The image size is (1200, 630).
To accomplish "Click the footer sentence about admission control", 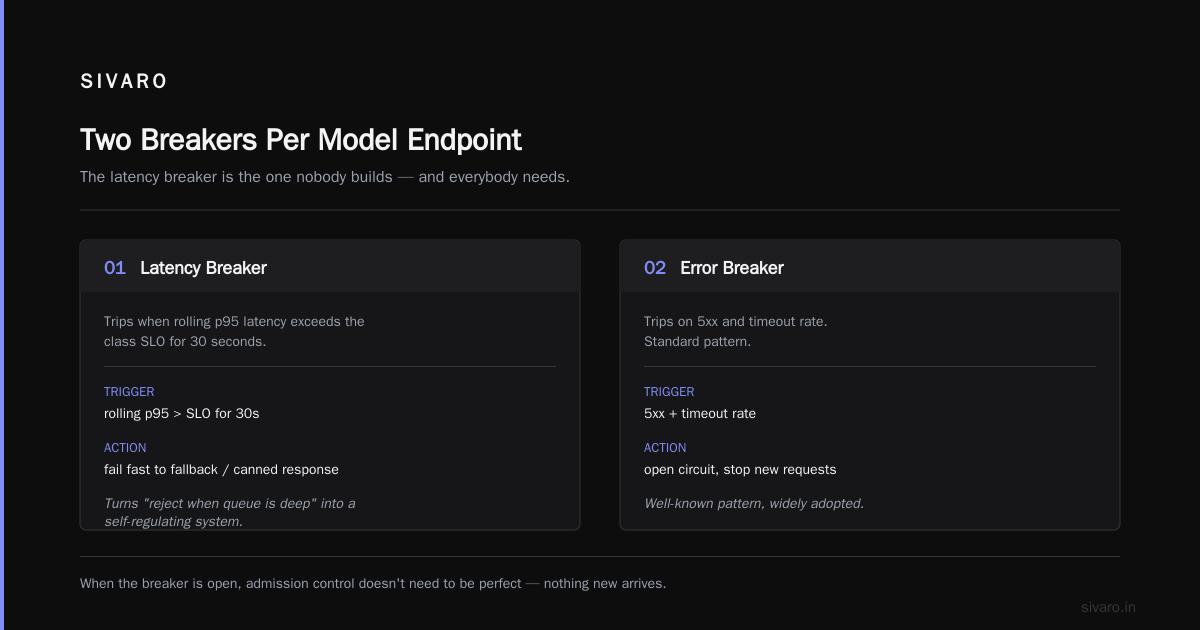I will tap(373, 583).
